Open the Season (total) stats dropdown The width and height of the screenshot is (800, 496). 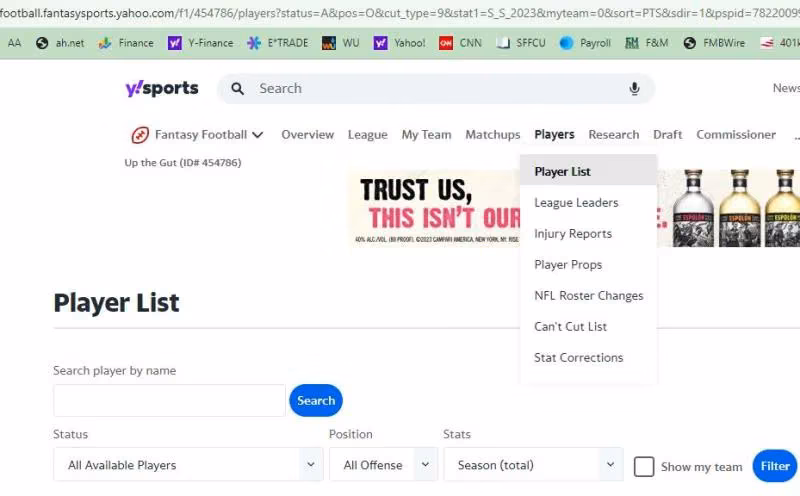click(x=534, y=464)
